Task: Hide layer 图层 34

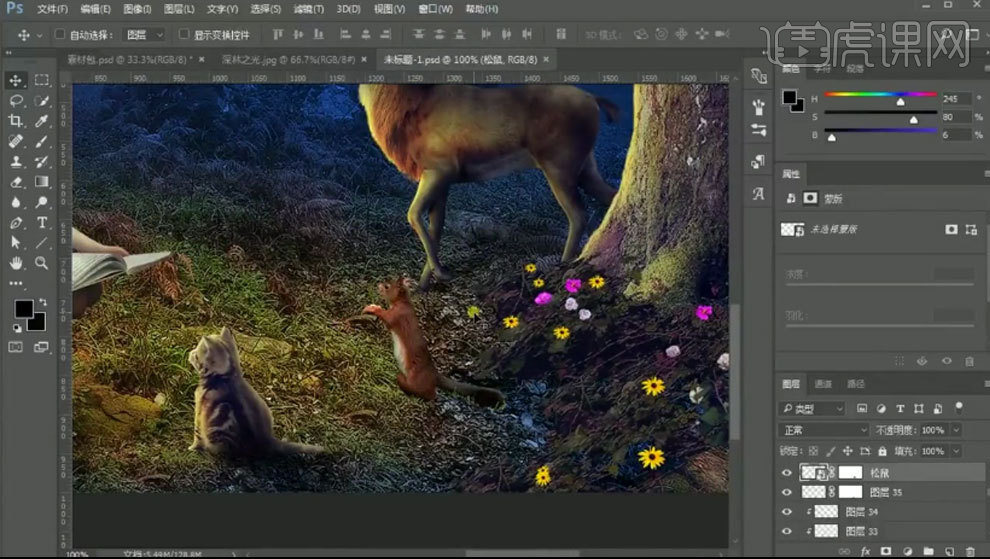Action: [787, 512]
